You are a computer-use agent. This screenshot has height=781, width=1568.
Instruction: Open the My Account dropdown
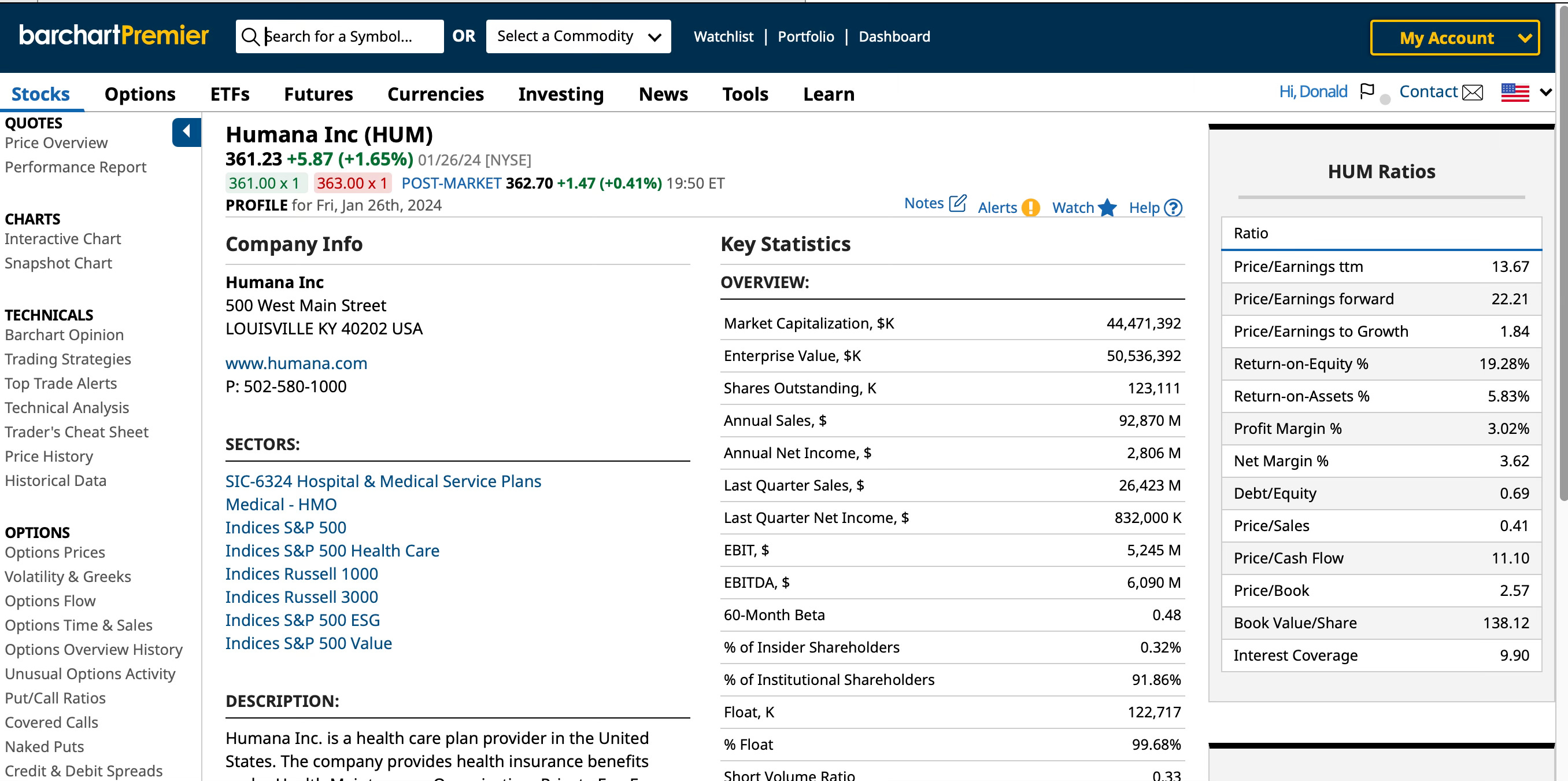[x=1455, y=38]
